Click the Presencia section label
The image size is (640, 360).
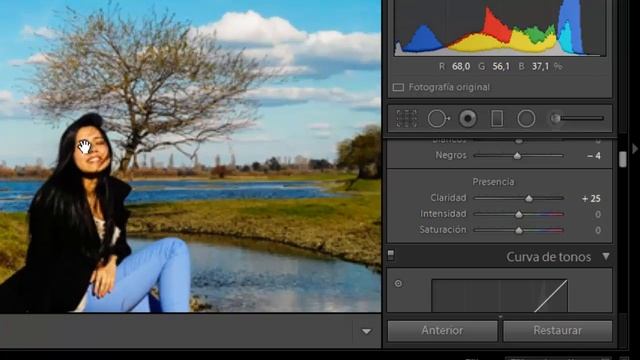point(493,182)
